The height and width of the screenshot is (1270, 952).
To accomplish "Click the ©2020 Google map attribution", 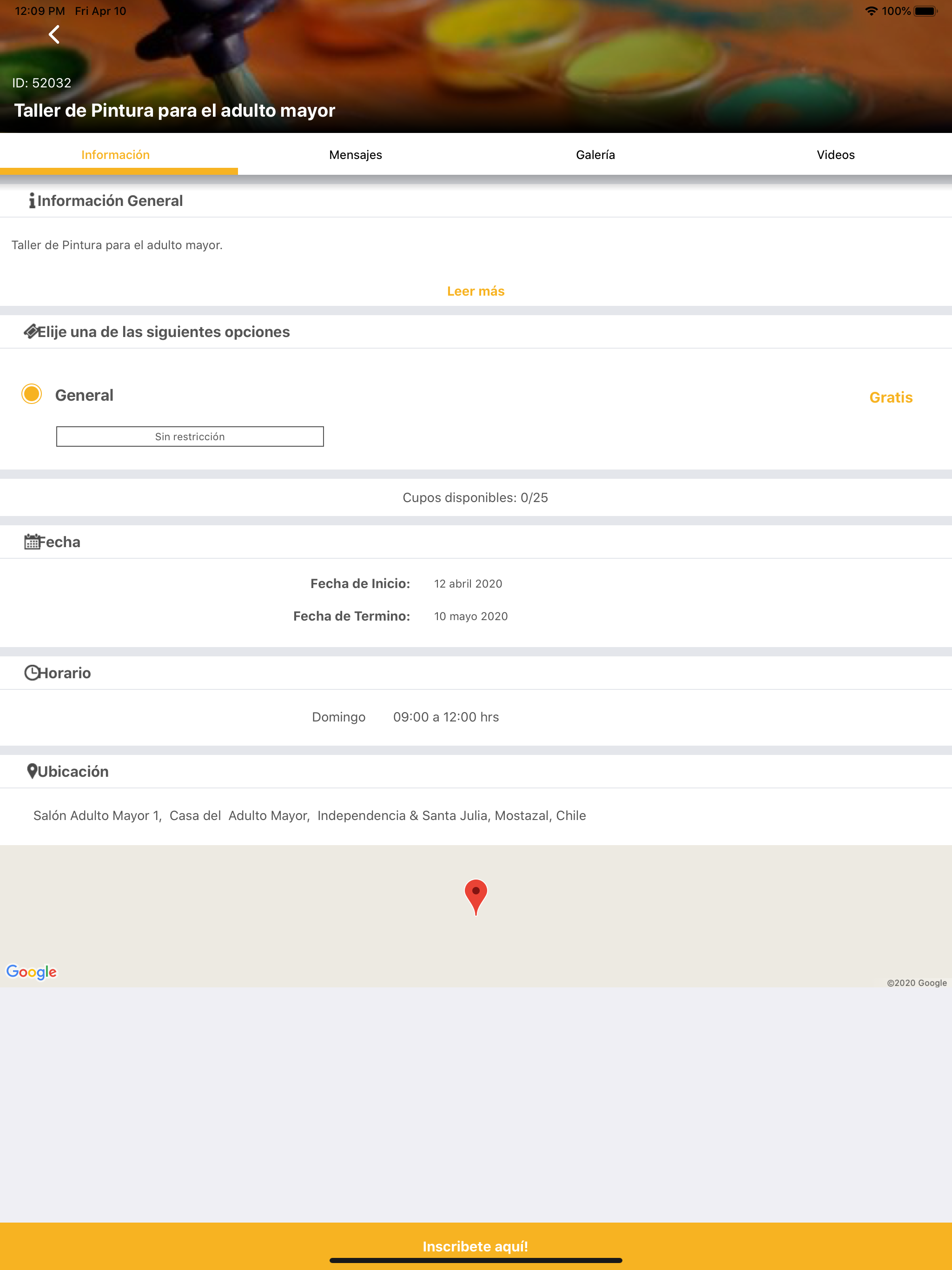I will click(x=917, y=982).
